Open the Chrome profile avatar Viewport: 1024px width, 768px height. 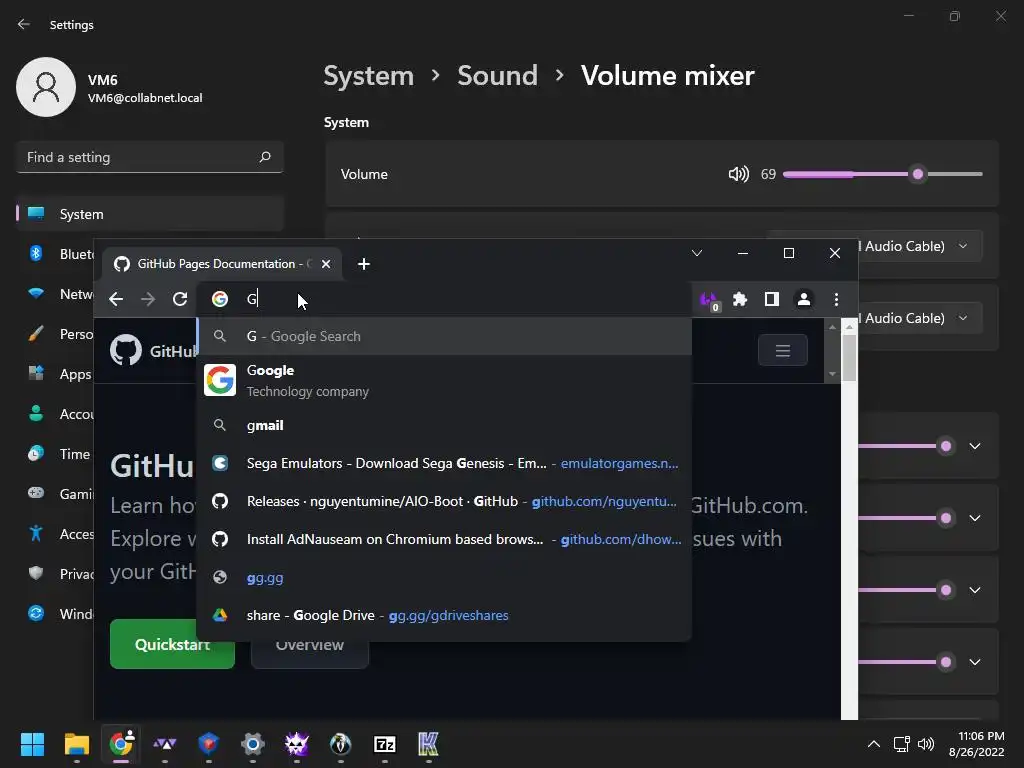coord(804,299)
